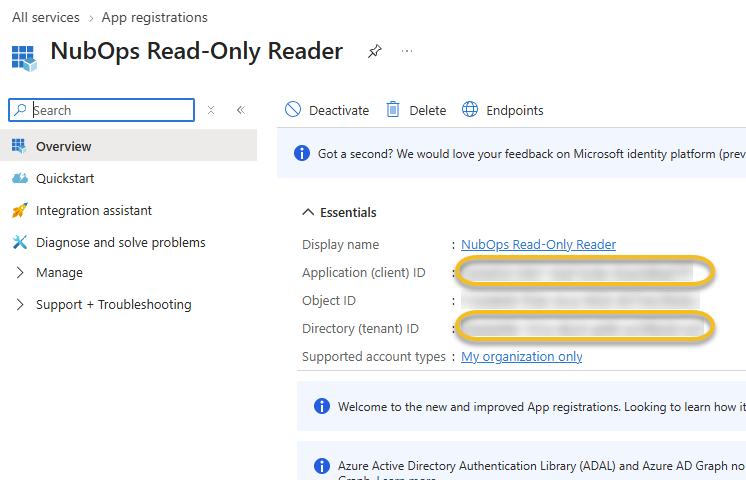Go to All services breadcrumb
The width and height of the screenshot is (746, 480).
pos(46,17)
